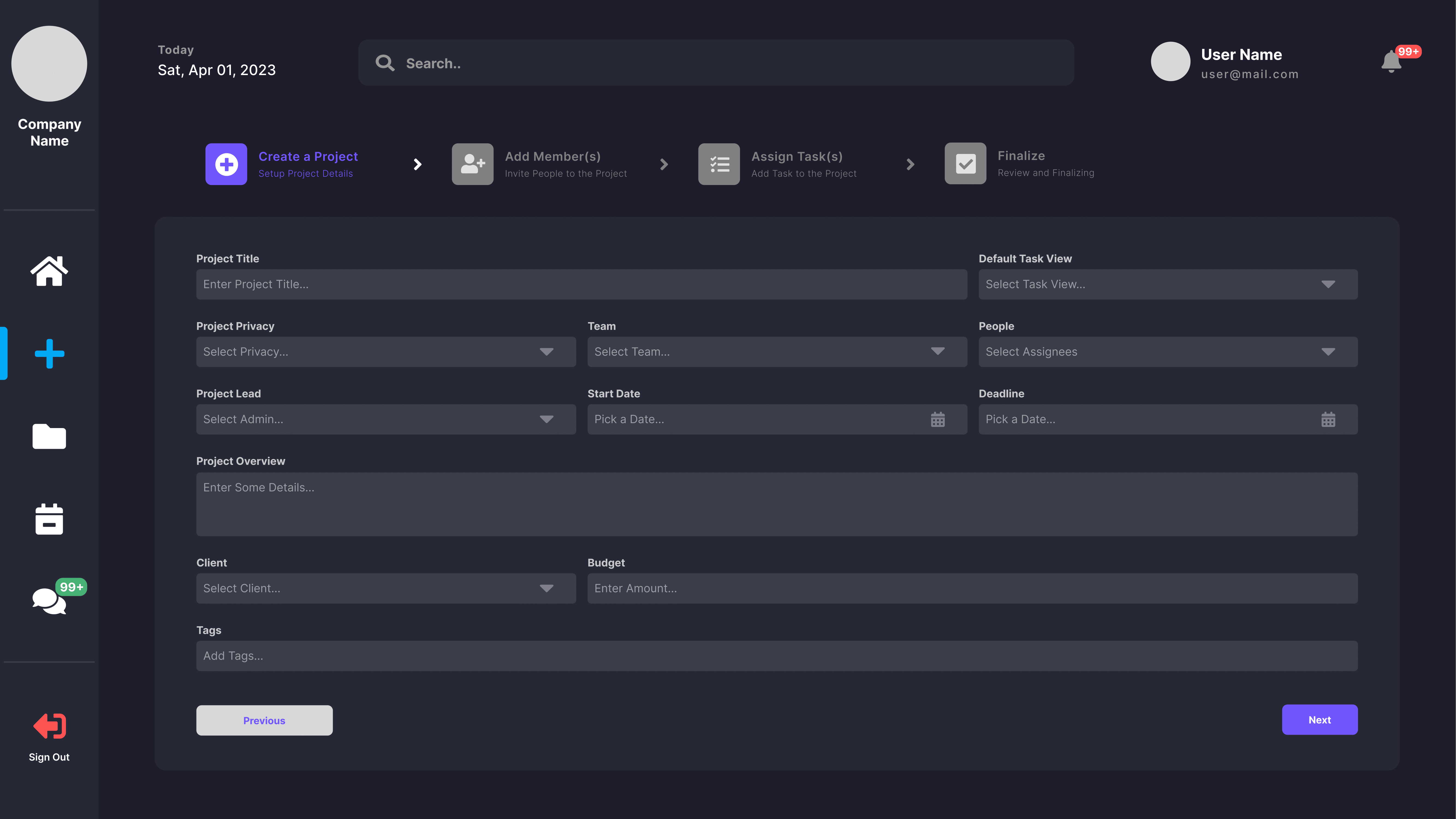Viewport: 1456px width, 819px height.
Task: Open the calendar icon in sidebar
Action: 49,519
